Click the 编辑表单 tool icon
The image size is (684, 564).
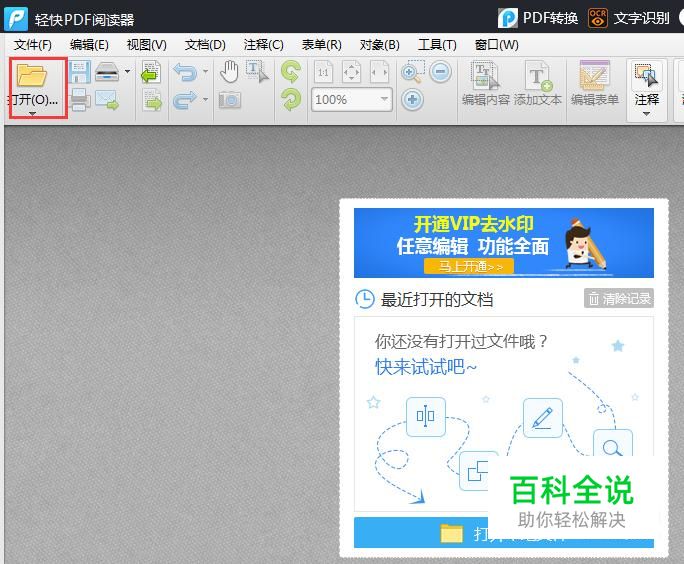[x=594, y=75]
